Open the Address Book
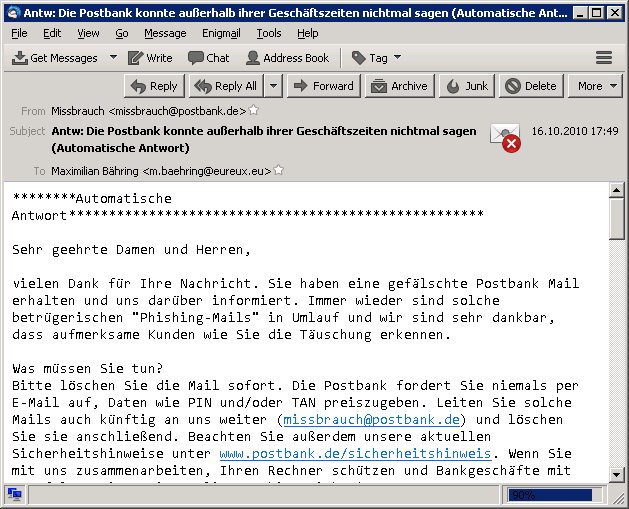This screenshot has width=629, height=509. pyautogui.click(x=287, y=58)
